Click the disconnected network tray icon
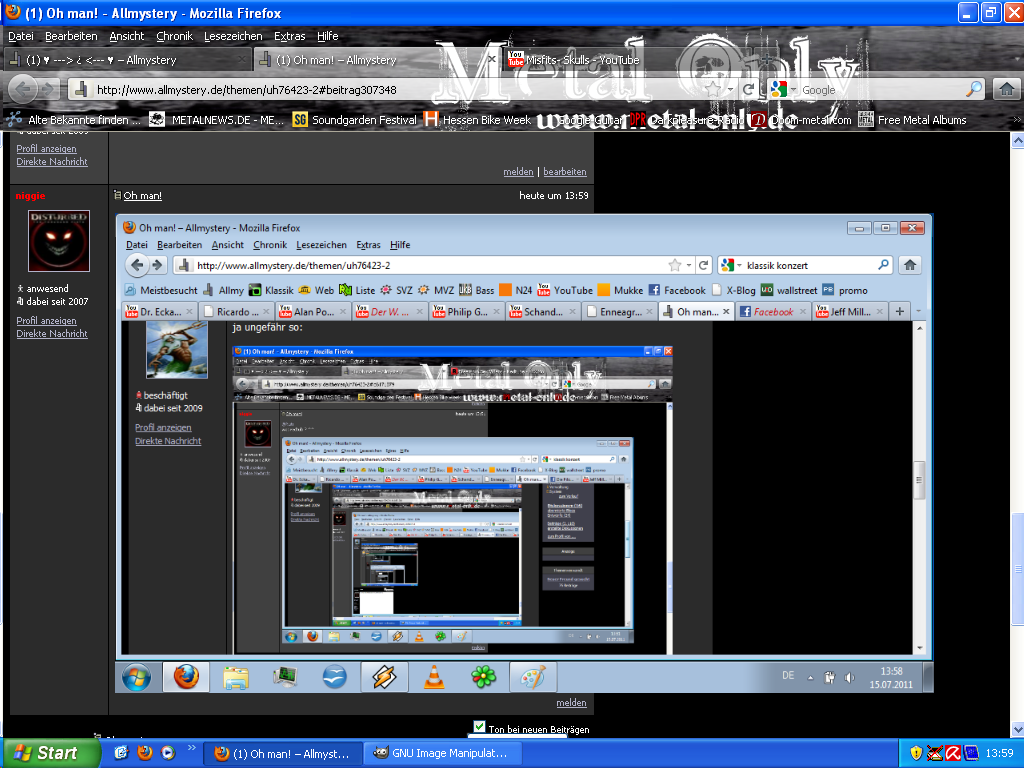Viewport: 1024px width, 768px height. 935,753
